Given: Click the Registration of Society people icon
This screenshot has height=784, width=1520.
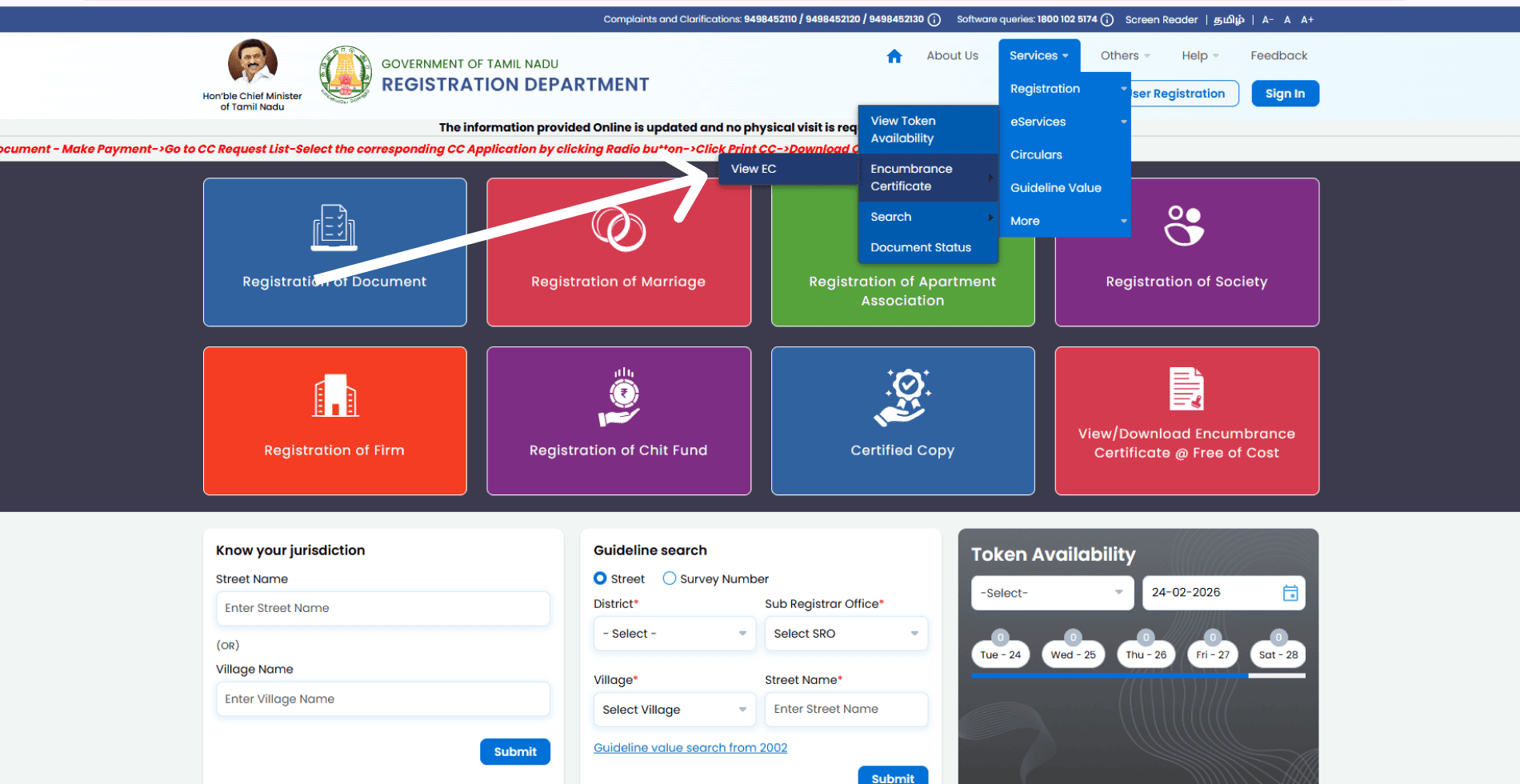Looking at the screenshot, I should pyautogui.click(x=1184, y=226).
